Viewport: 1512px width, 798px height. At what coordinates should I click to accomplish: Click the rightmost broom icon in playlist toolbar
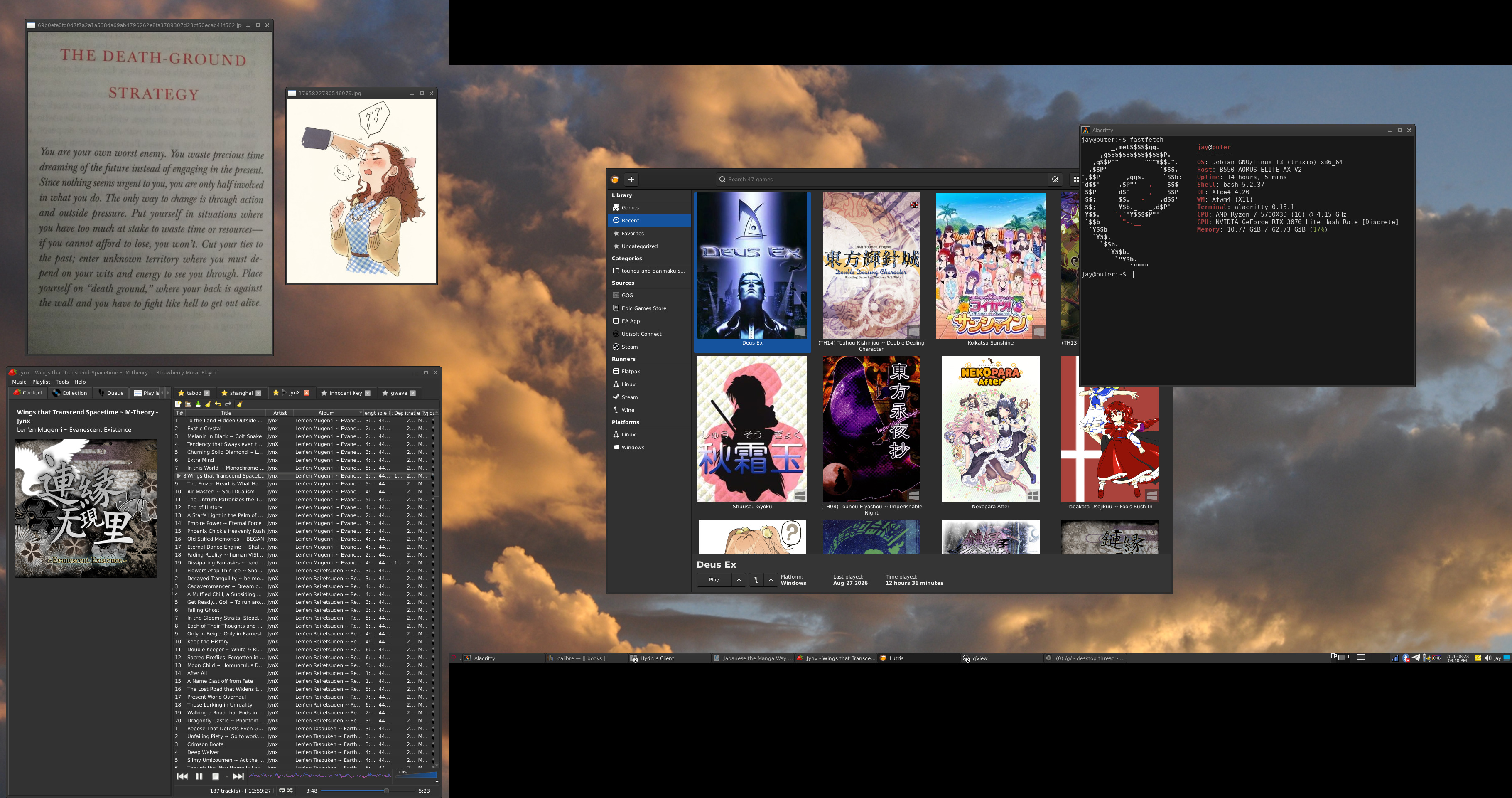point(240,404)
